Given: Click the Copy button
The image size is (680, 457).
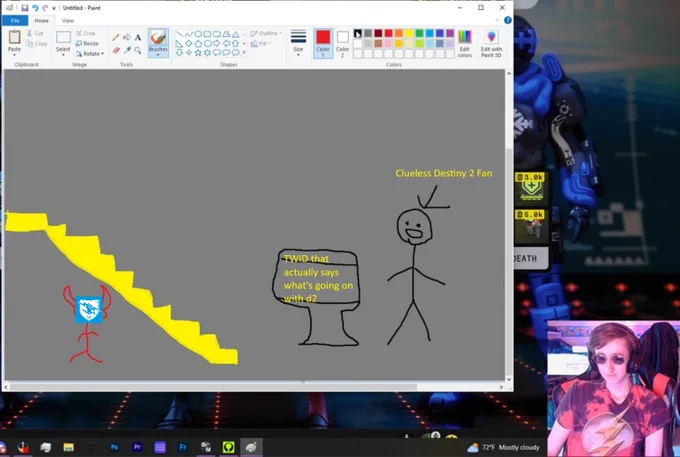Looking at the screenshot, I should click(x=36, y=43).
